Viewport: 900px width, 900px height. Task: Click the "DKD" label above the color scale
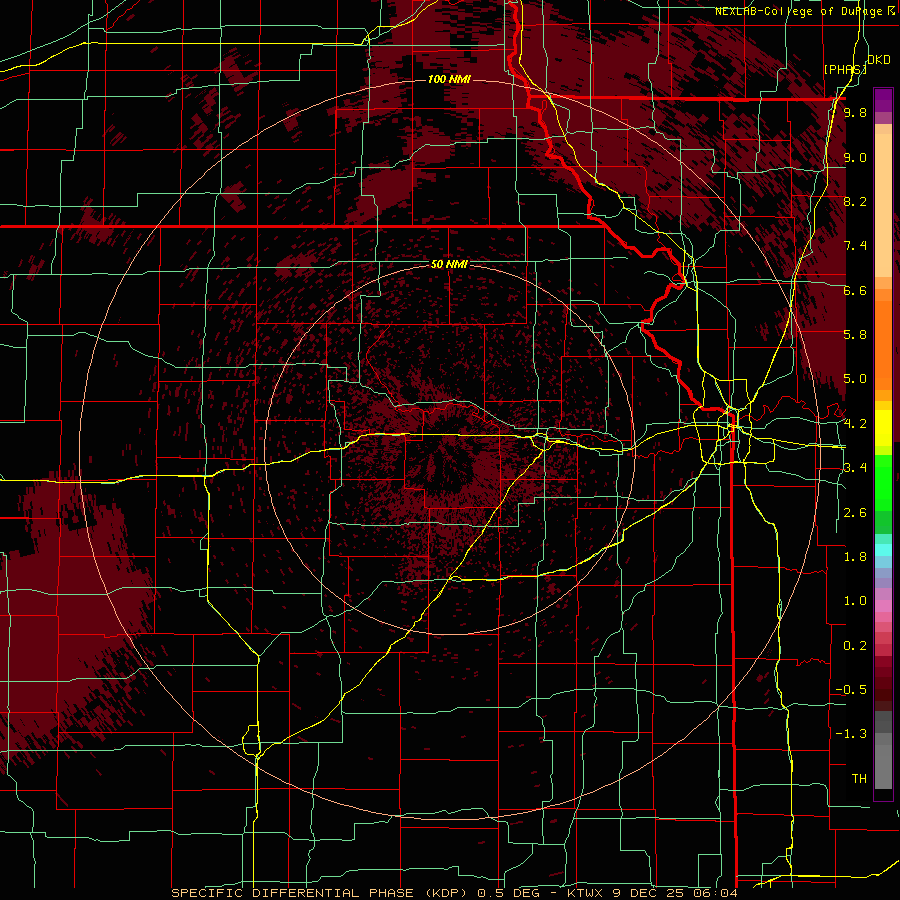878,60
